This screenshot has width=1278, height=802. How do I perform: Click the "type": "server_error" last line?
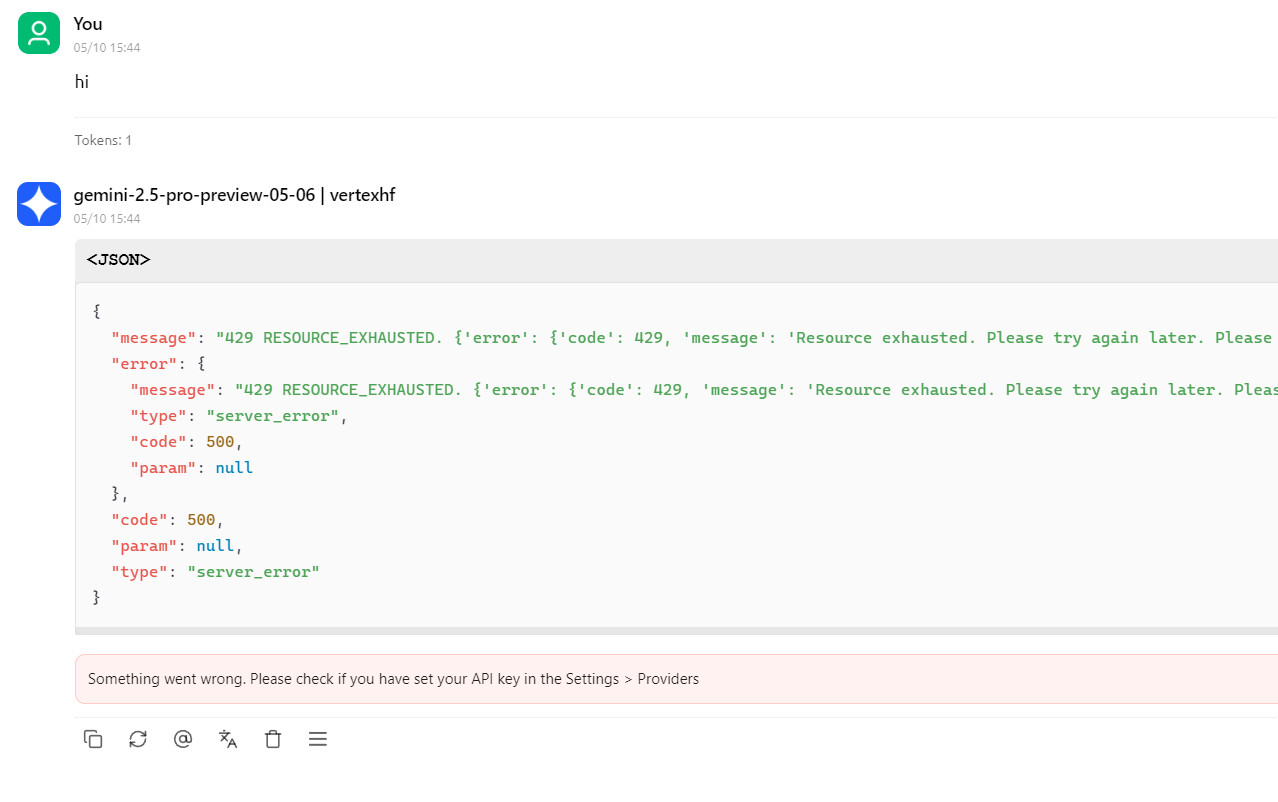pyautogui.click(x=215, y=572)
